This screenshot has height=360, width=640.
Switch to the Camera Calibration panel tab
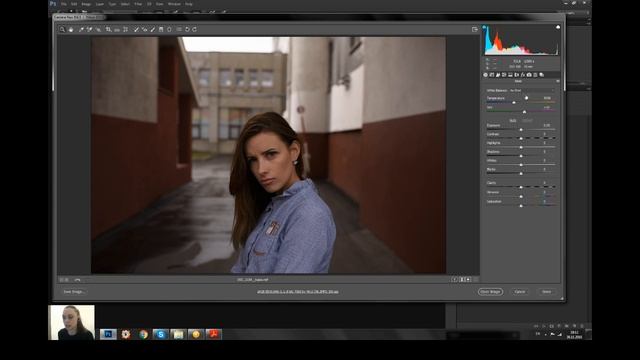(x=529, y=75)
